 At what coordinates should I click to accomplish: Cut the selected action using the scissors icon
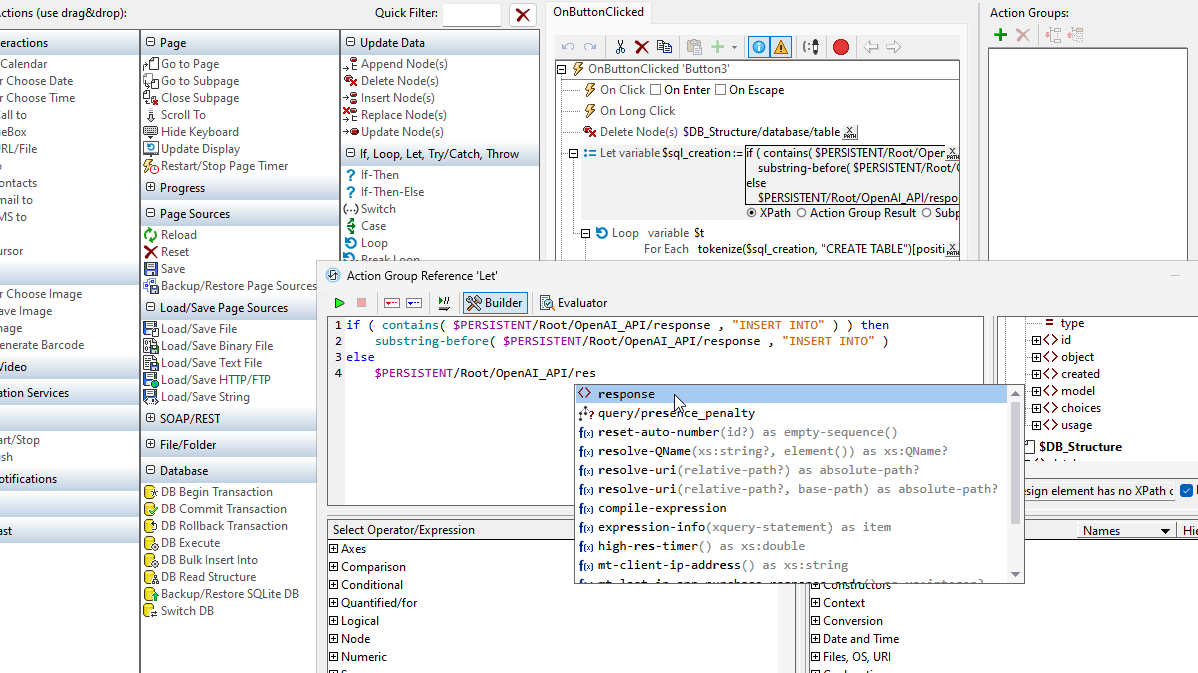pyautogui.click(x=622, y=46)
